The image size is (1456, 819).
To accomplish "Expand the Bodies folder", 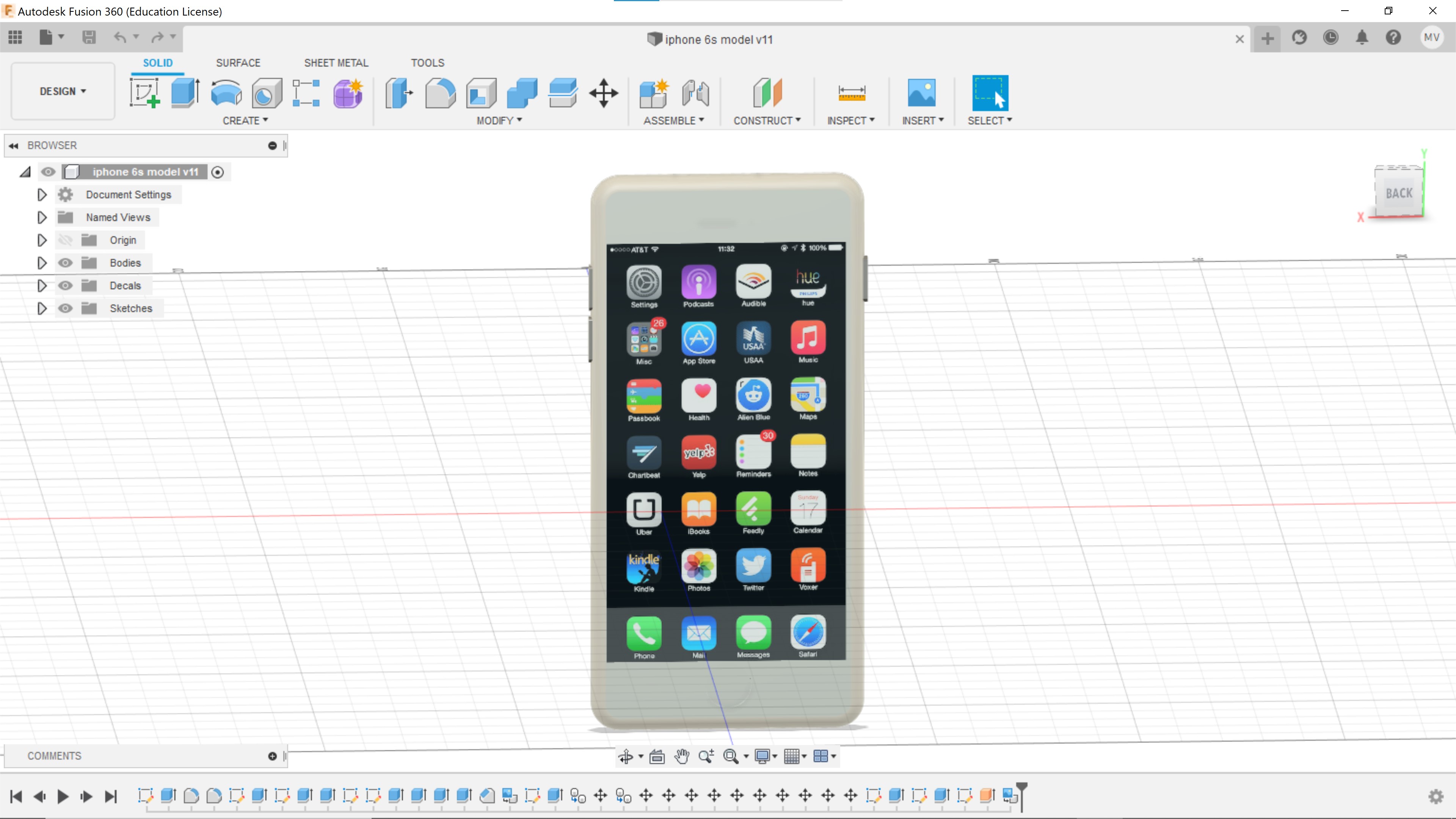I will click(42, 263).
